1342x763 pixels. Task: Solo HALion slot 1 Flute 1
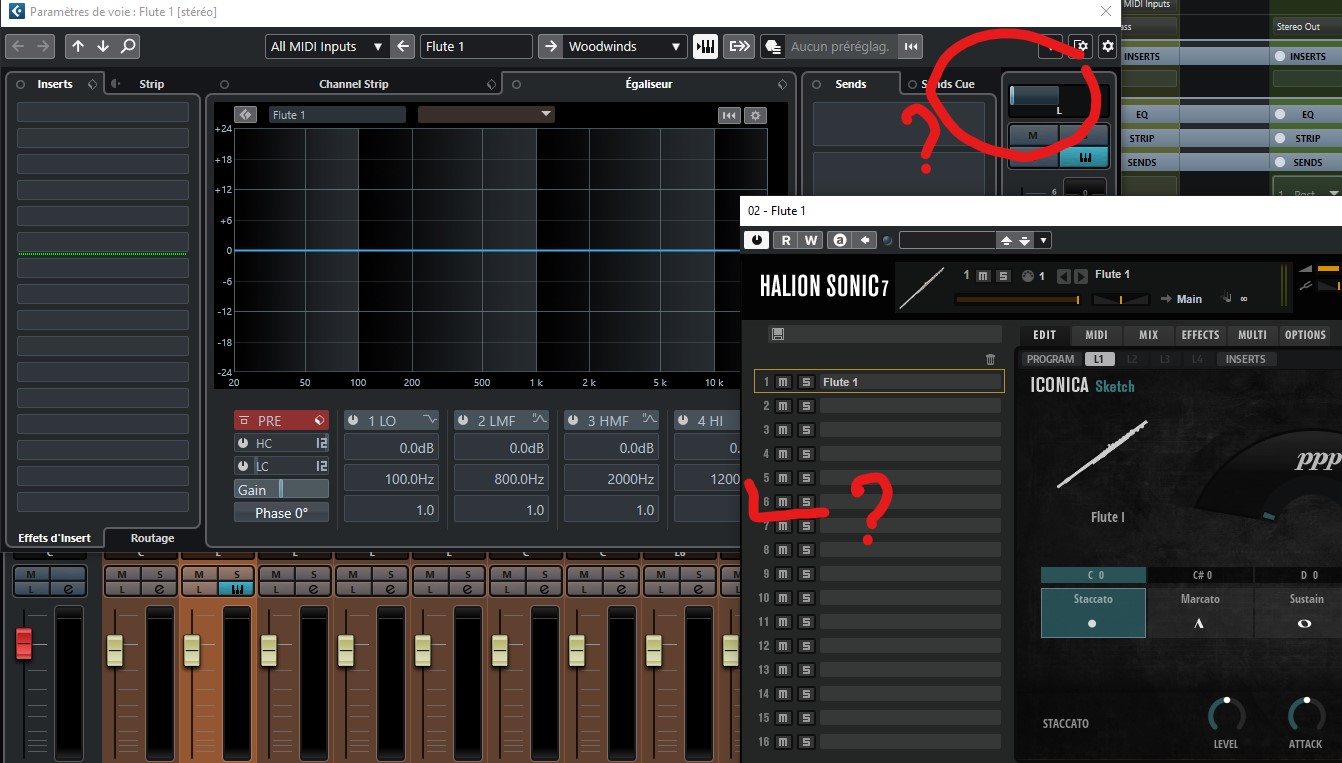tap(806, 382)
